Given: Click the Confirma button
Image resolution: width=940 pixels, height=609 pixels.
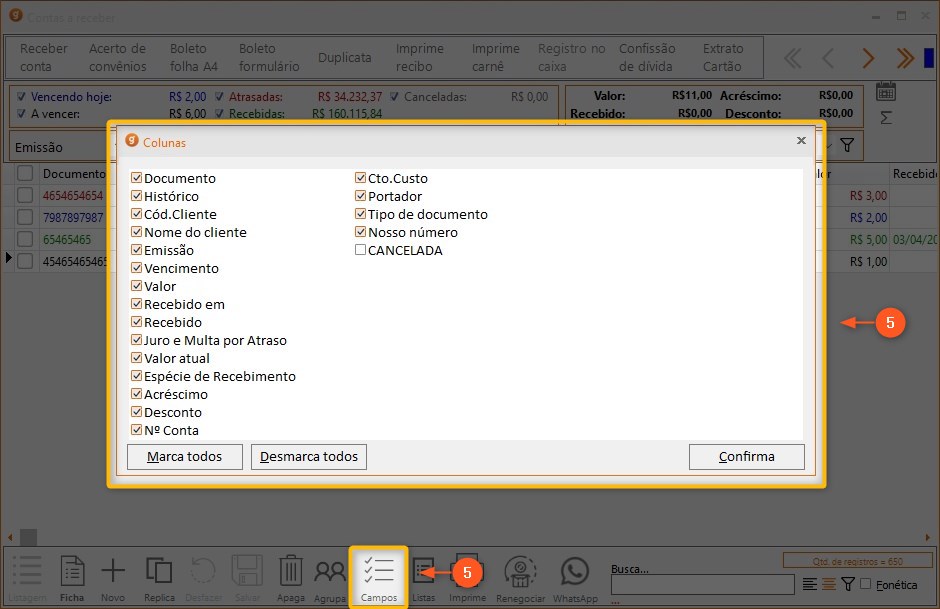Looking at the screenshot, I should click(x=746, y=457).
